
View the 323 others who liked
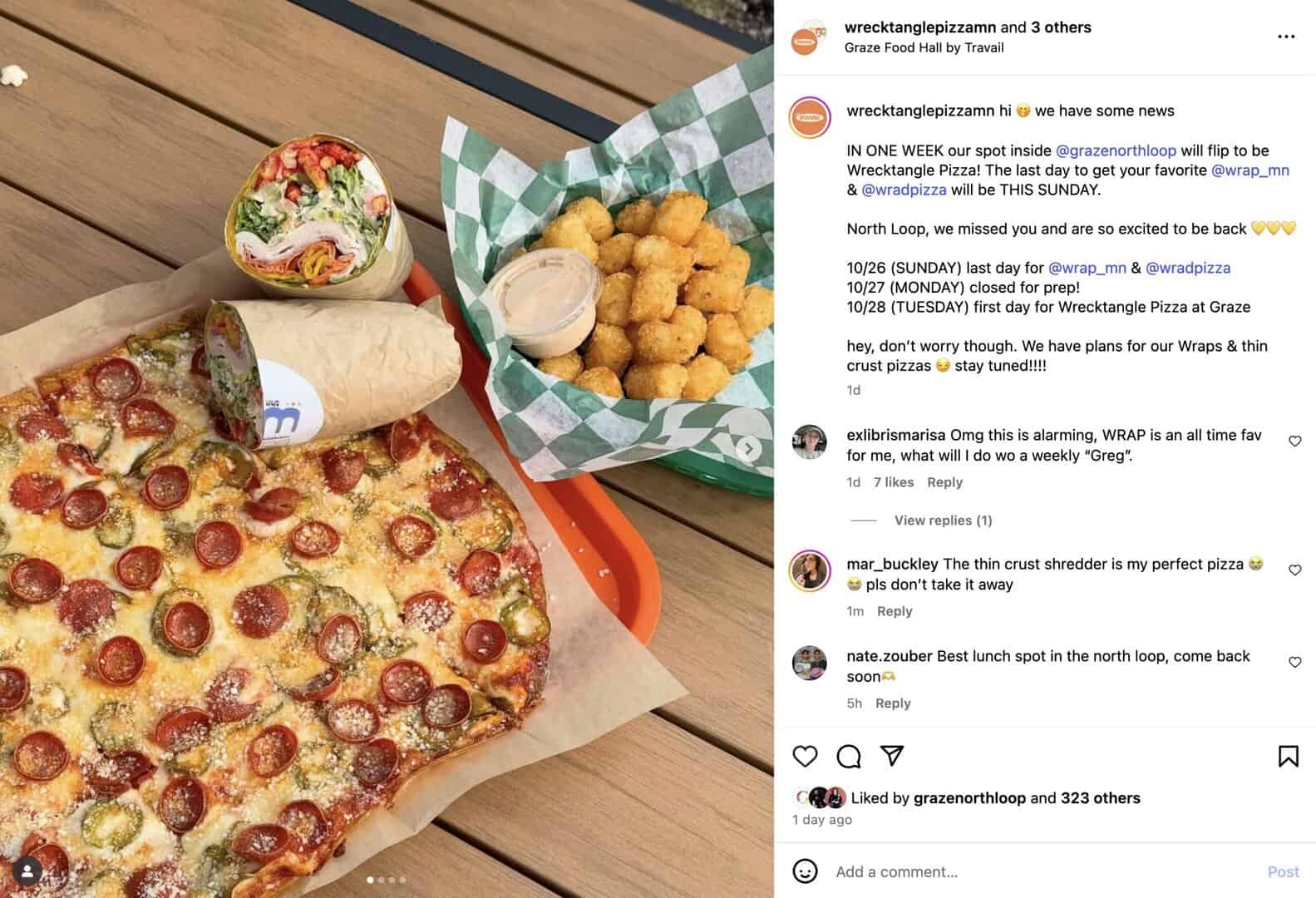click(1100, 798)
